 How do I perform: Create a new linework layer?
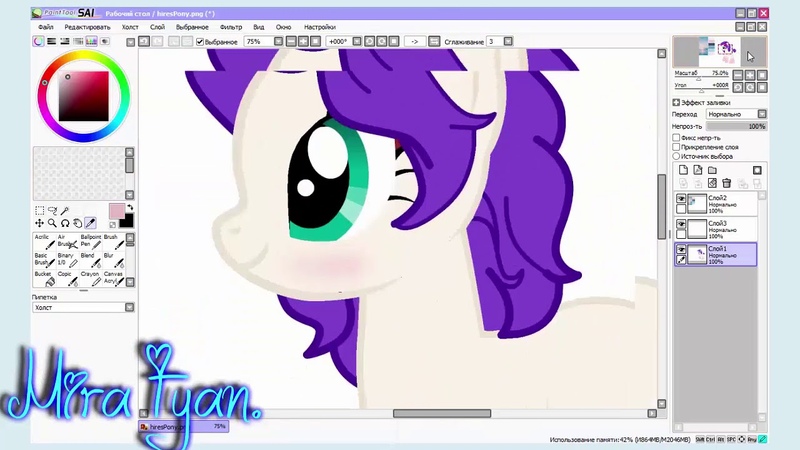pyautogui.click(x=697, y=170)
